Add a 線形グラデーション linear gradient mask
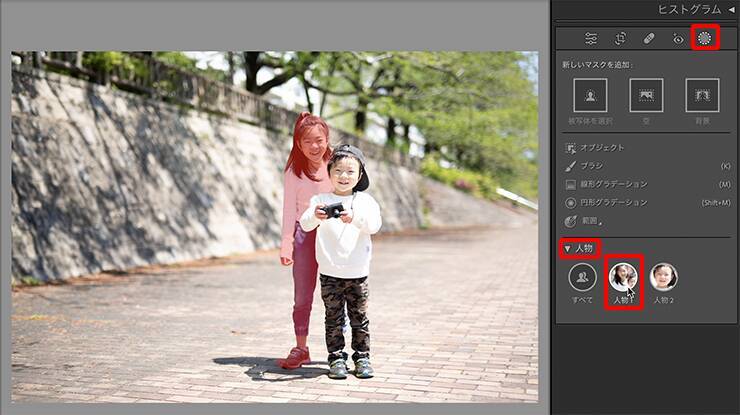 [x=613, y=184]
